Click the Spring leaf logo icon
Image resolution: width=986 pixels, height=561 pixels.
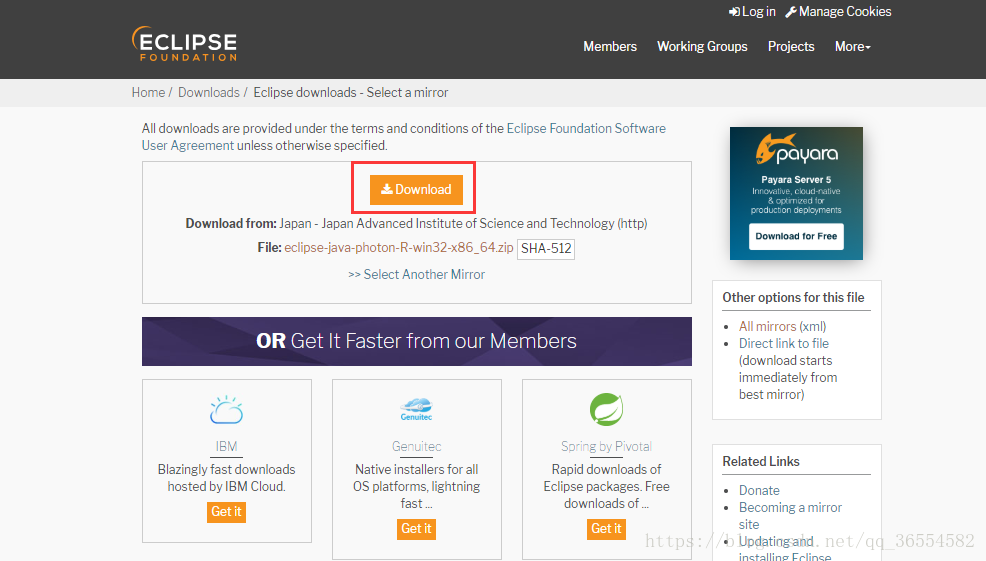click(x=606, y=409)
